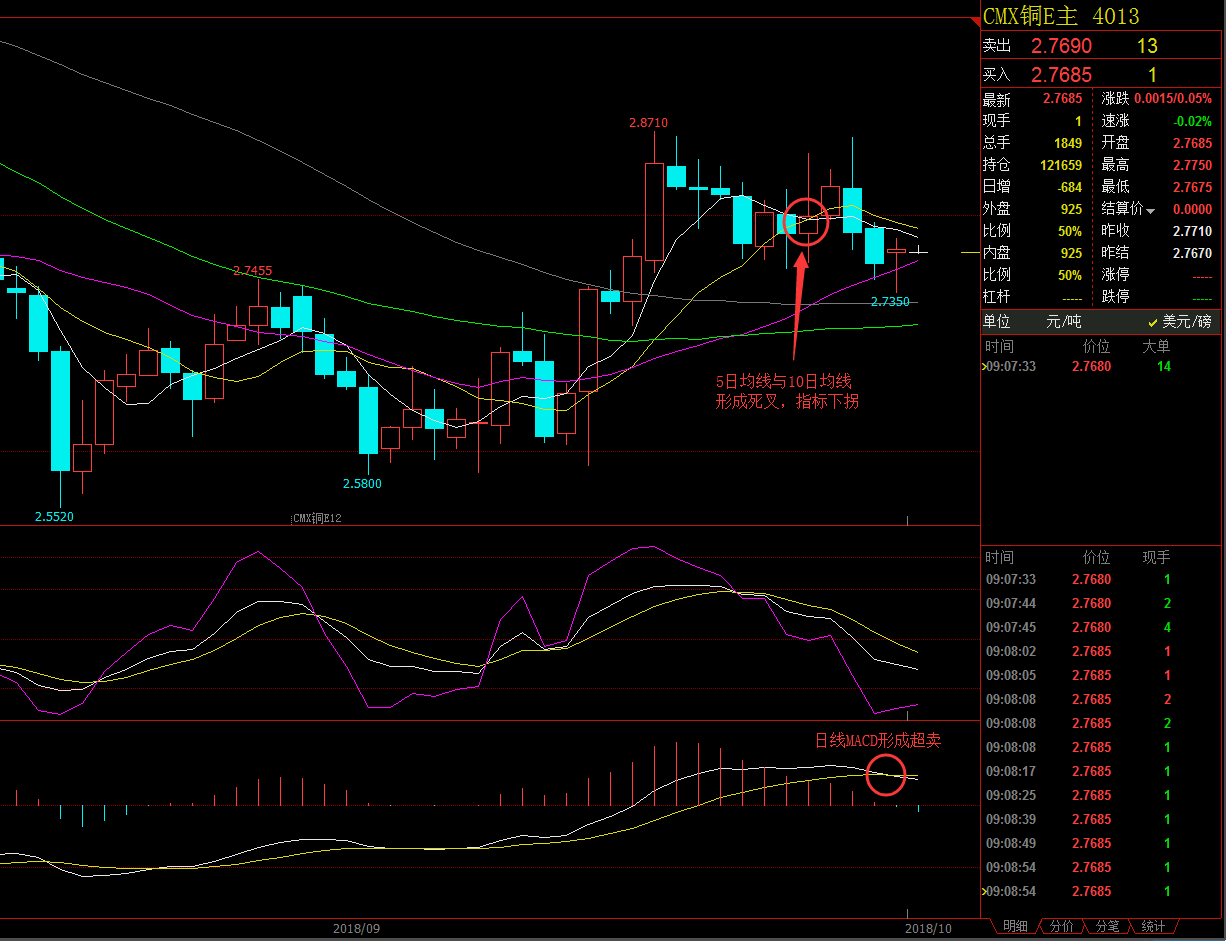The width and height of the screenshot is (1226, 941).
Task: Select the 内盘 value 925
Action: [x=1071, y=253]
